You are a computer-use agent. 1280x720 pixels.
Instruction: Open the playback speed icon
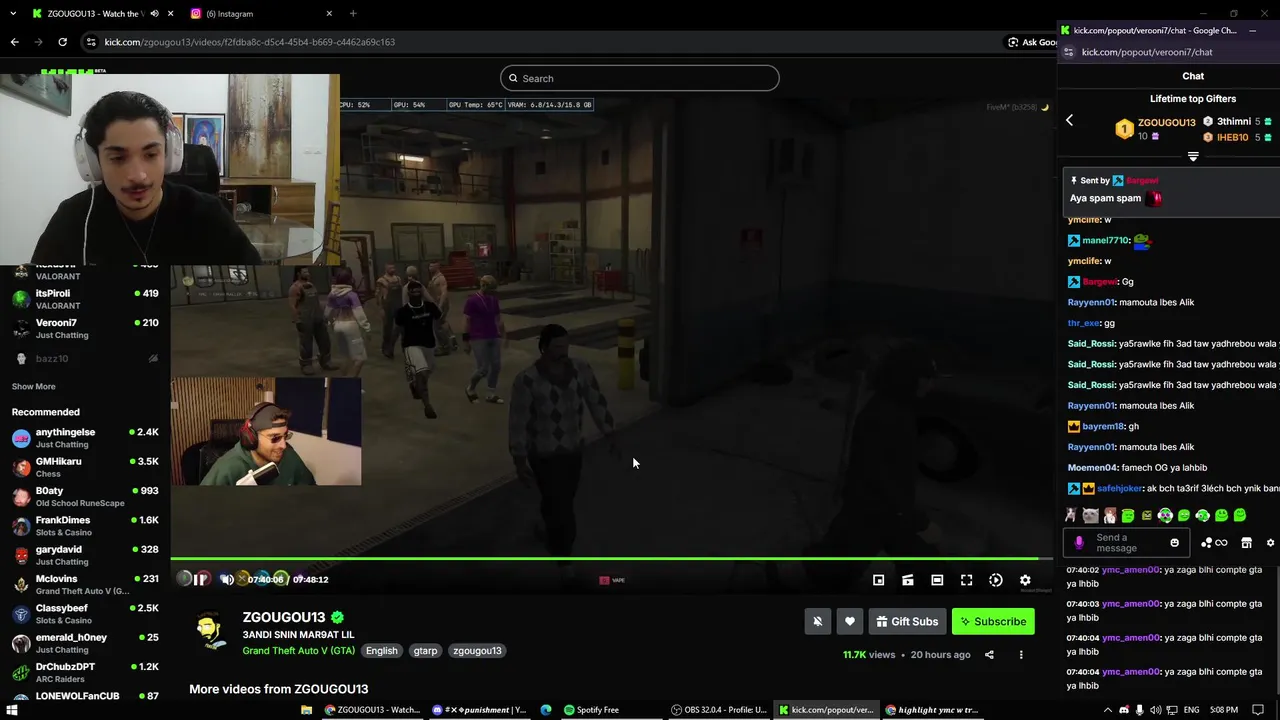pyautogui.click(x=996, y=580)
